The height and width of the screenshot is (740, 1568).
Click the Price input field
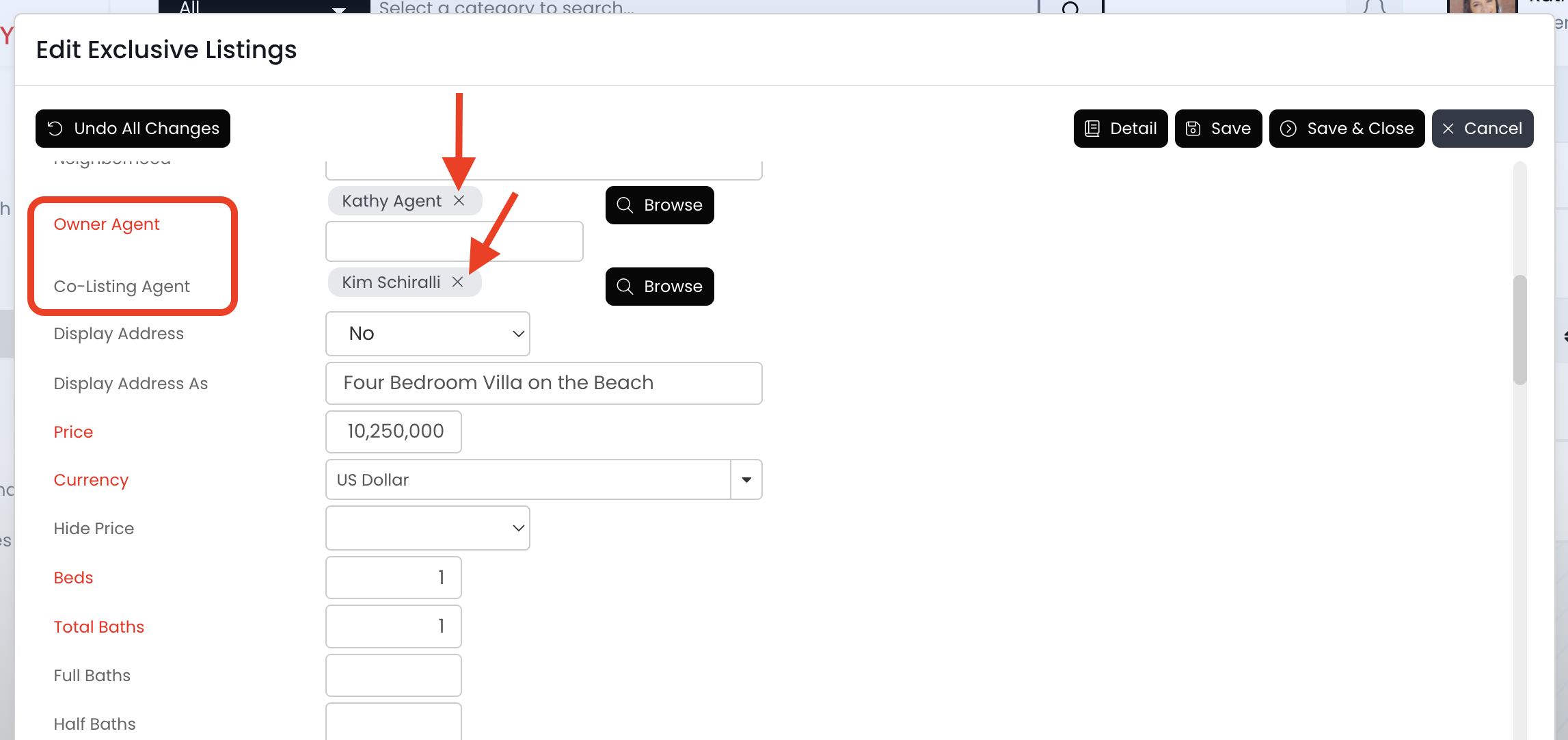(x=394, y=432)
